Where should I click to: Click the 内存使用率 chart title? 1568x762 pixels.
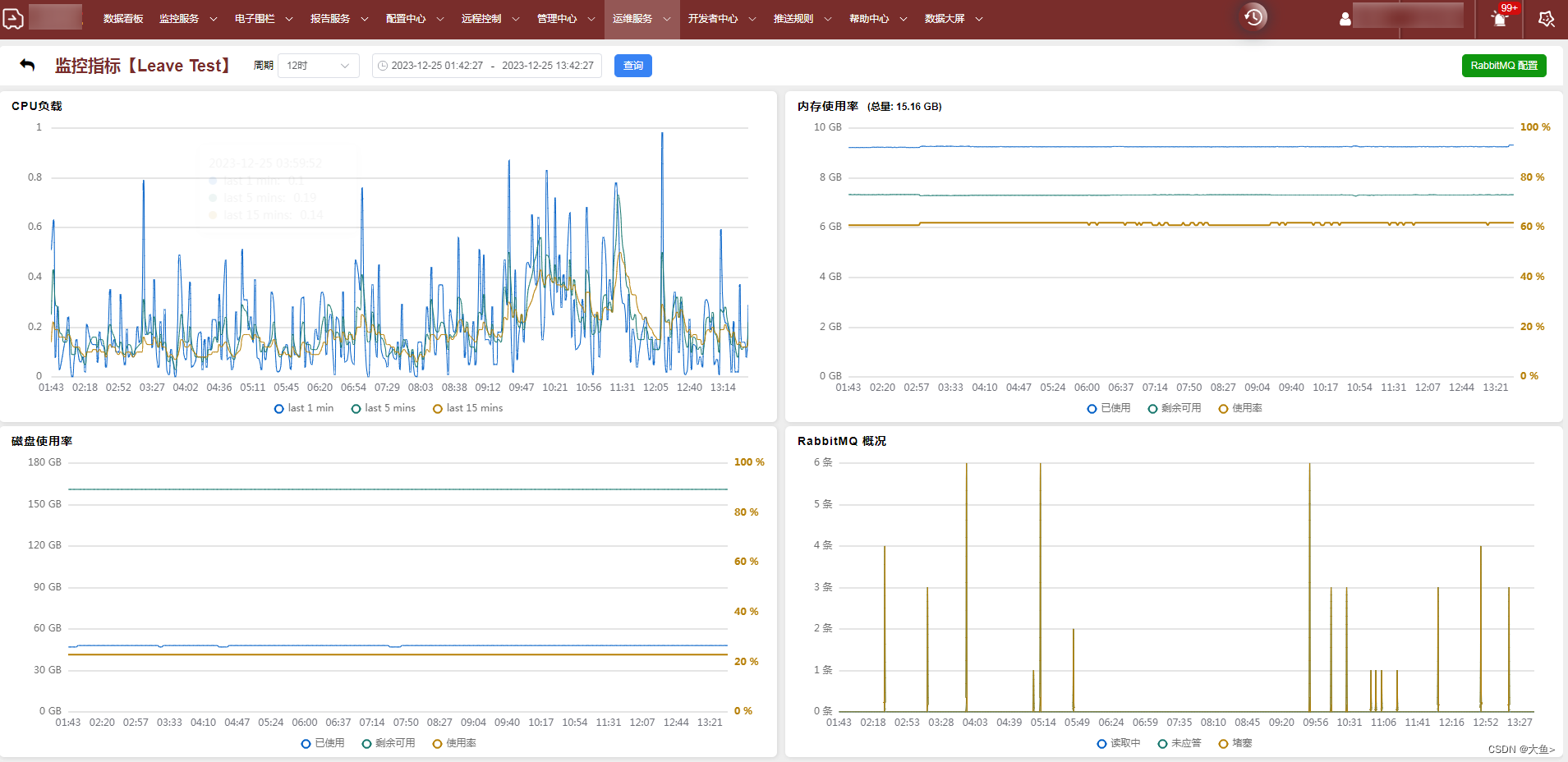coord(828,106)
